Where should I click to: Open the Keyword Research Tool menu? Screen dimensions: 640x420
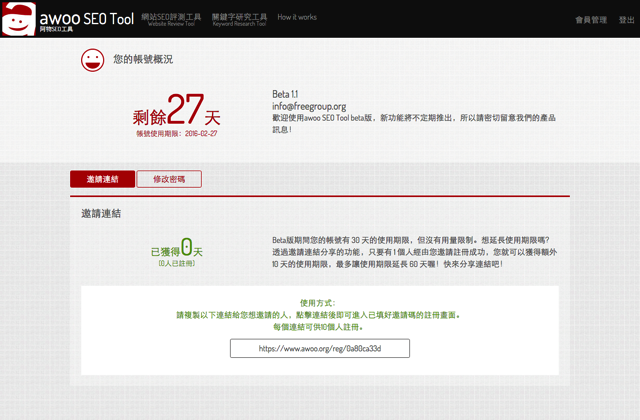(239, 19)
